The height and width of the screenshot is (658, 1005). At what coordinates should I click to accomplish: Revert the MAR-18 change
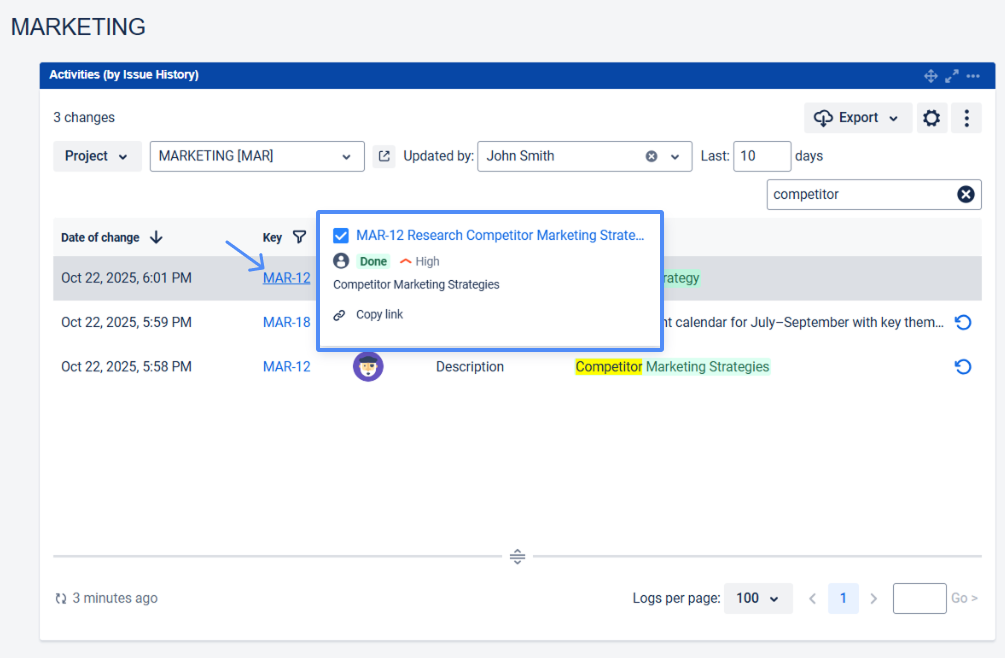pyautogui.click(x=962, y=322)
